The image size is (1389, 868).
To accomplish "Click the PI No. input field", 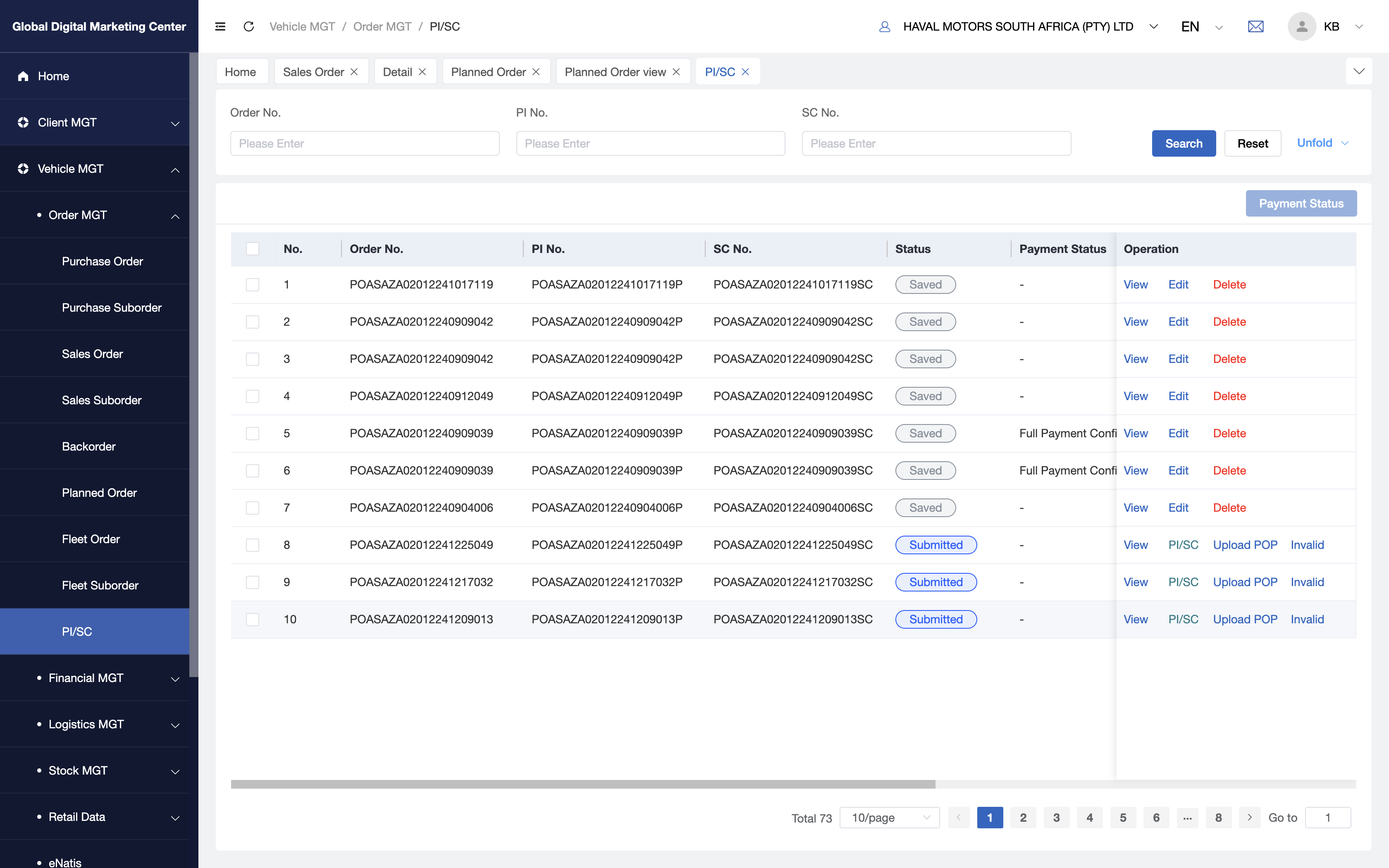I will [650, 143].
